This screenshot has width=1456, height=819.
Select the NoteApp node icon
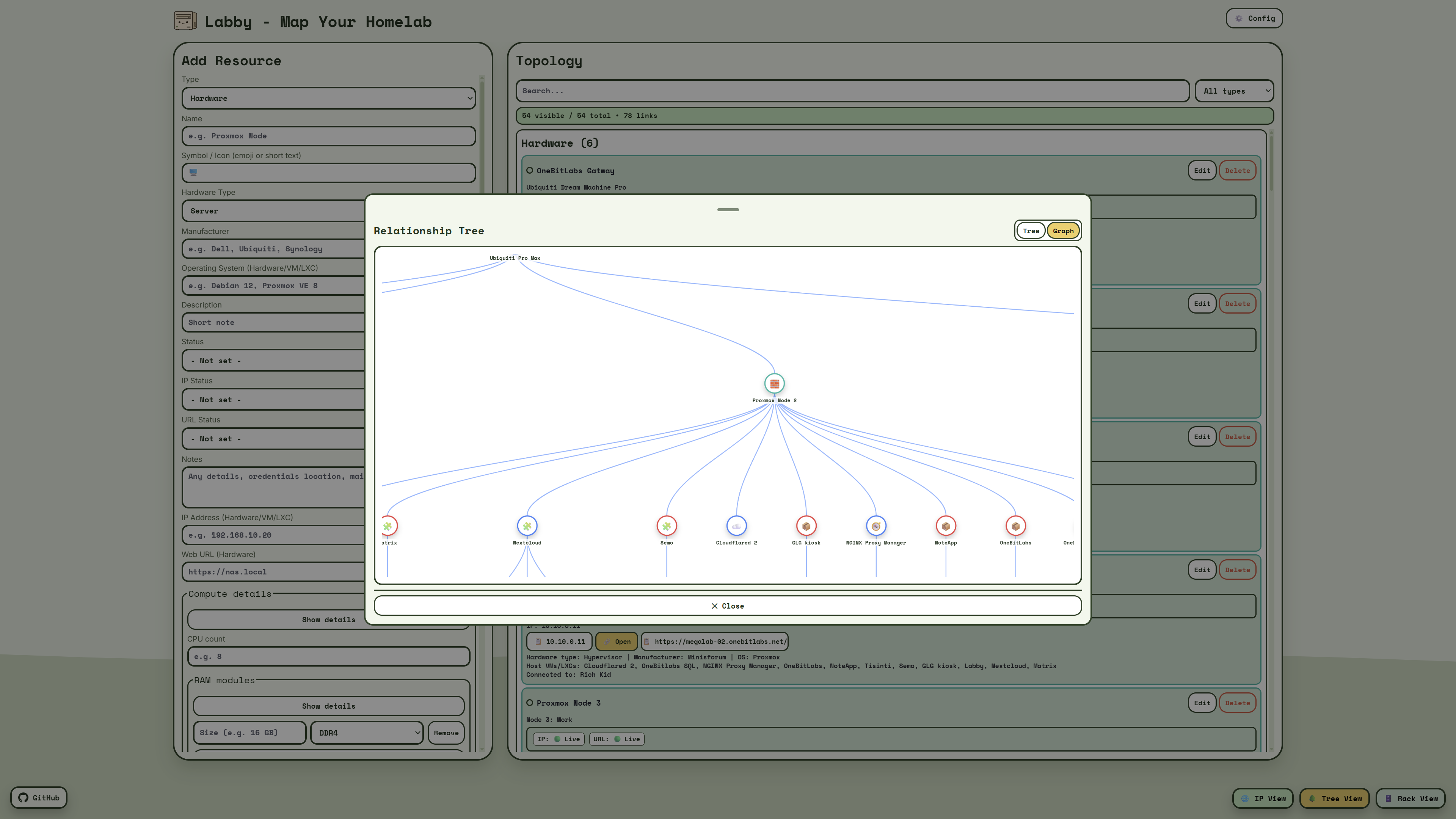pyautogui.click(x=946, y=526)
